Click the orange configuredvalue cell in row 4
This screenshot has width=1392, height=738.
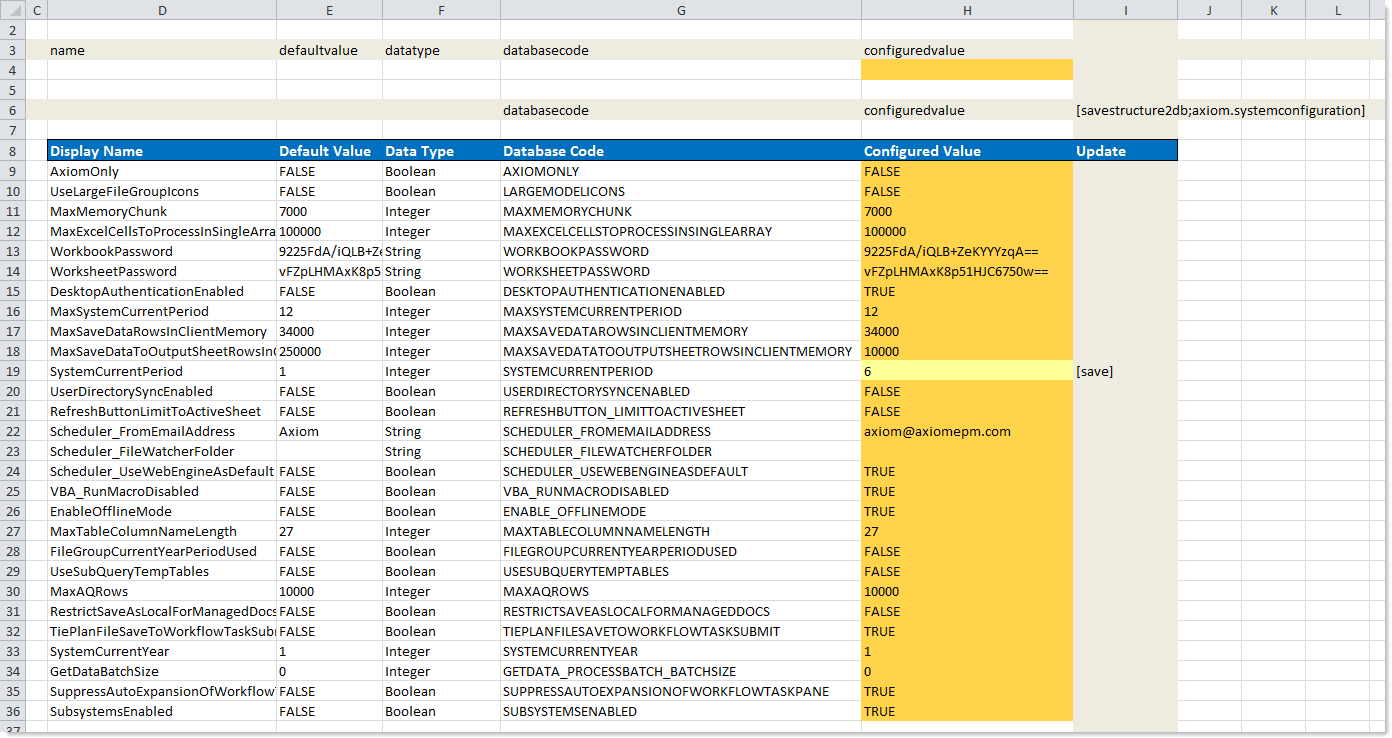(966, 70)
